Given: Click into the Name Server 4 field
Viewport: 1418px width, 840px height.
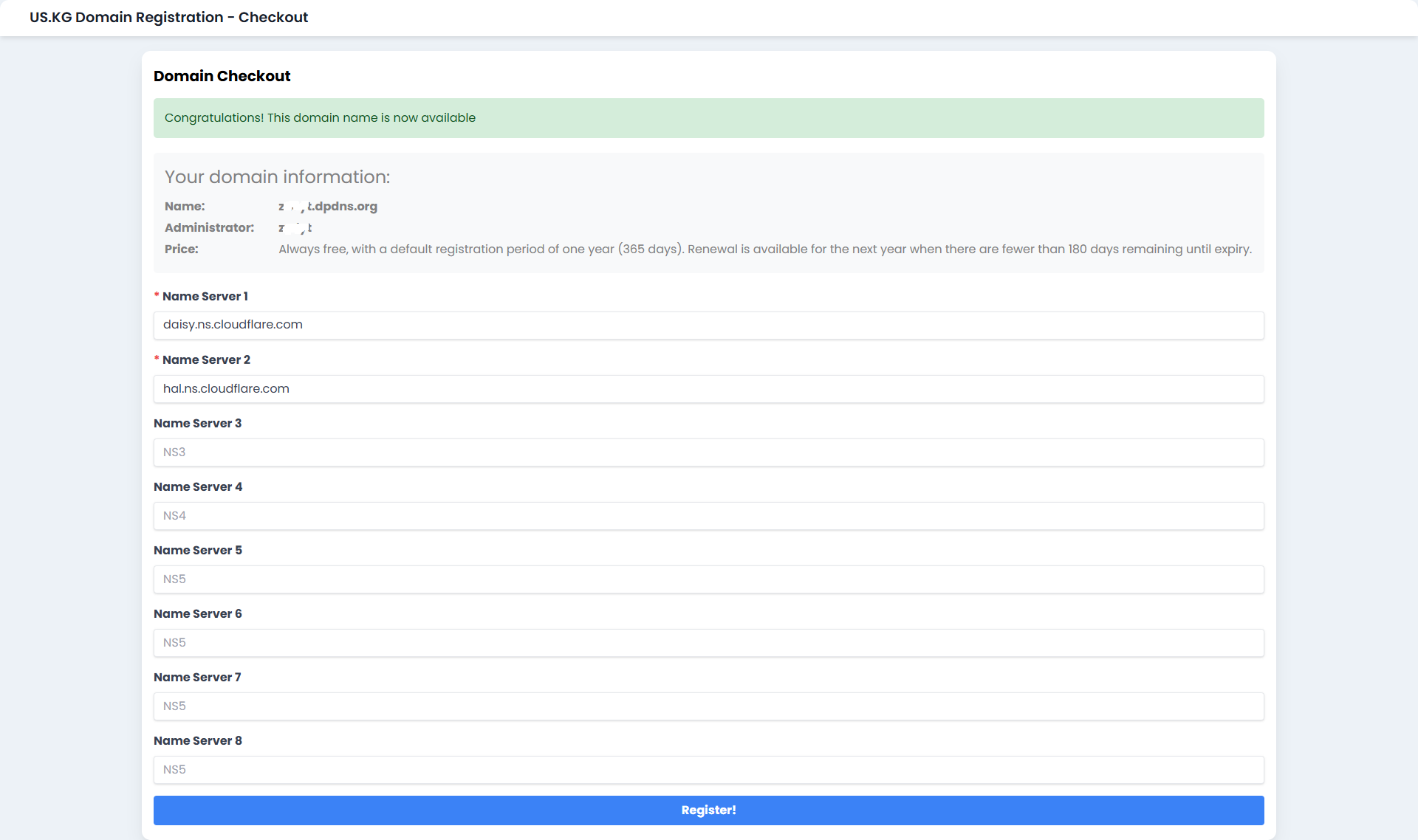Looking at the screenshot, I should (x=708, y=515).
